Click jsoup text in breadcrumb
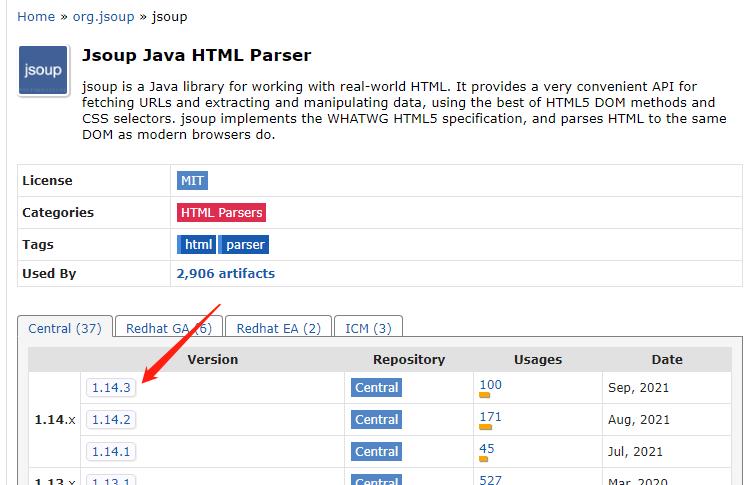 tap(170, 17)
